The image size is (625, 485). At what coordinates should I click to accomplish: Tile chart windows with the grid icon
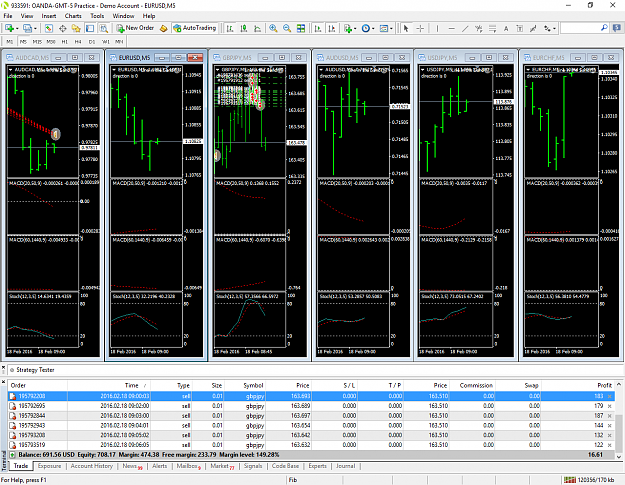pos(301,28)
